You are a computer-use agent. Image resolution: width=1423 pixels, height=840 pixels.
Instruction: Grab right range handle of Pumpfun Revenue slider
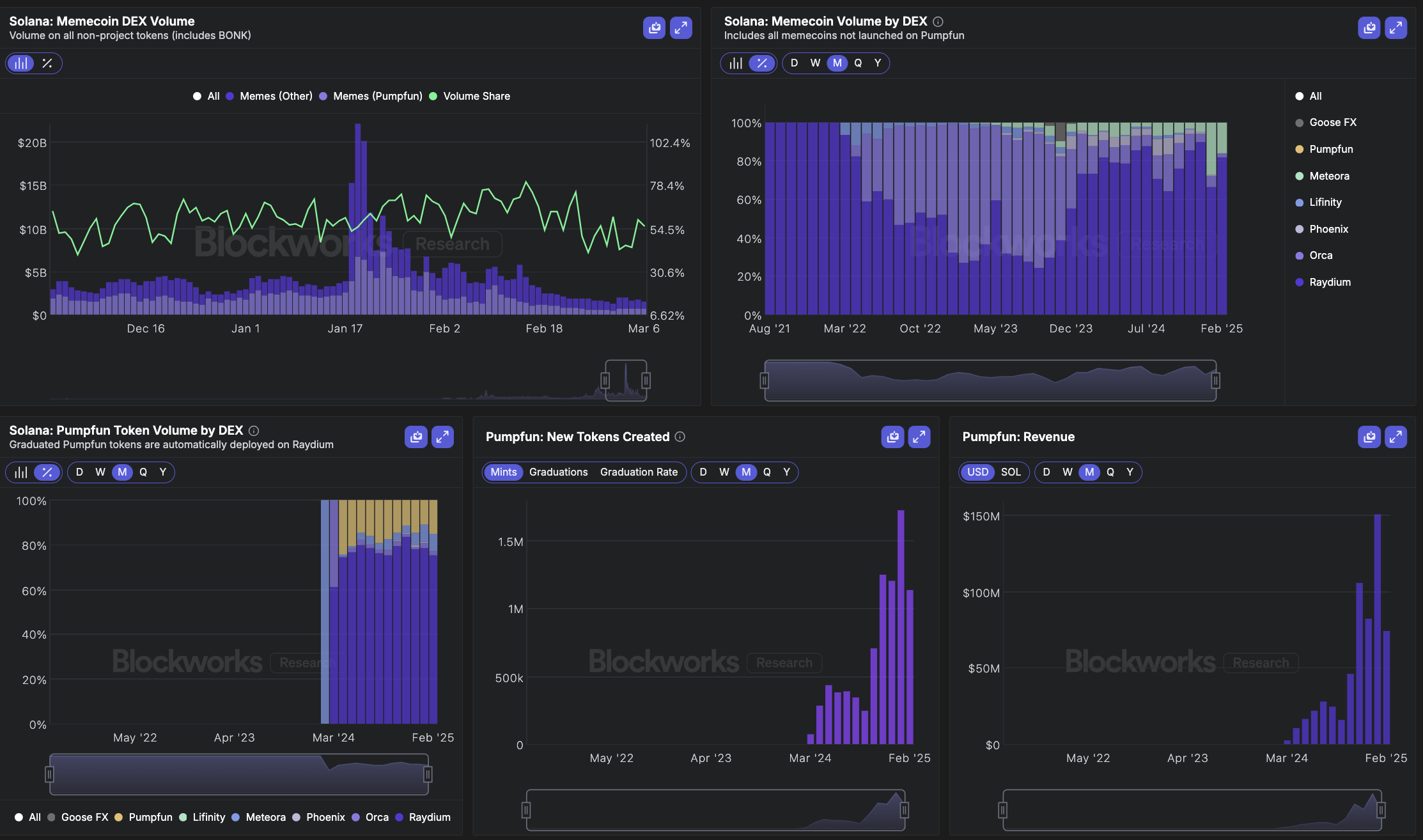(1381, 811)
